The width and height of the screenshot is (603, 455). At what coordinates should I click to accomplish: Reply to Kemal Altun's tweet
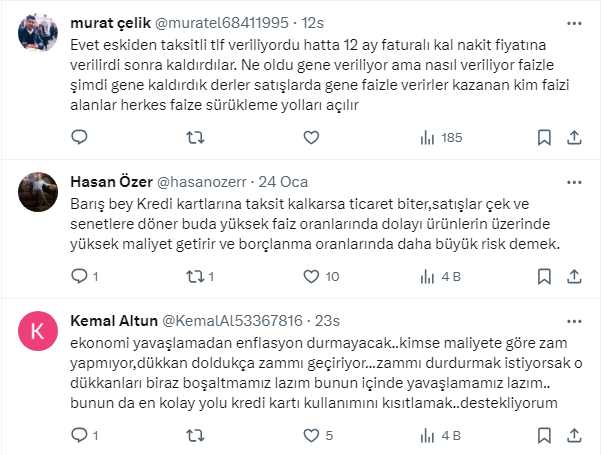80,435
